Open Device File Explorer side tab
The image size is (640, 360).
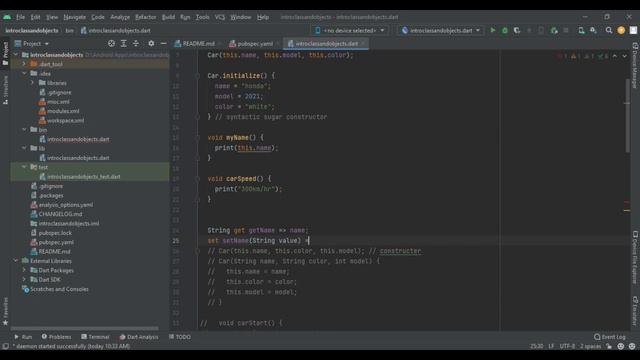[635, 257]
